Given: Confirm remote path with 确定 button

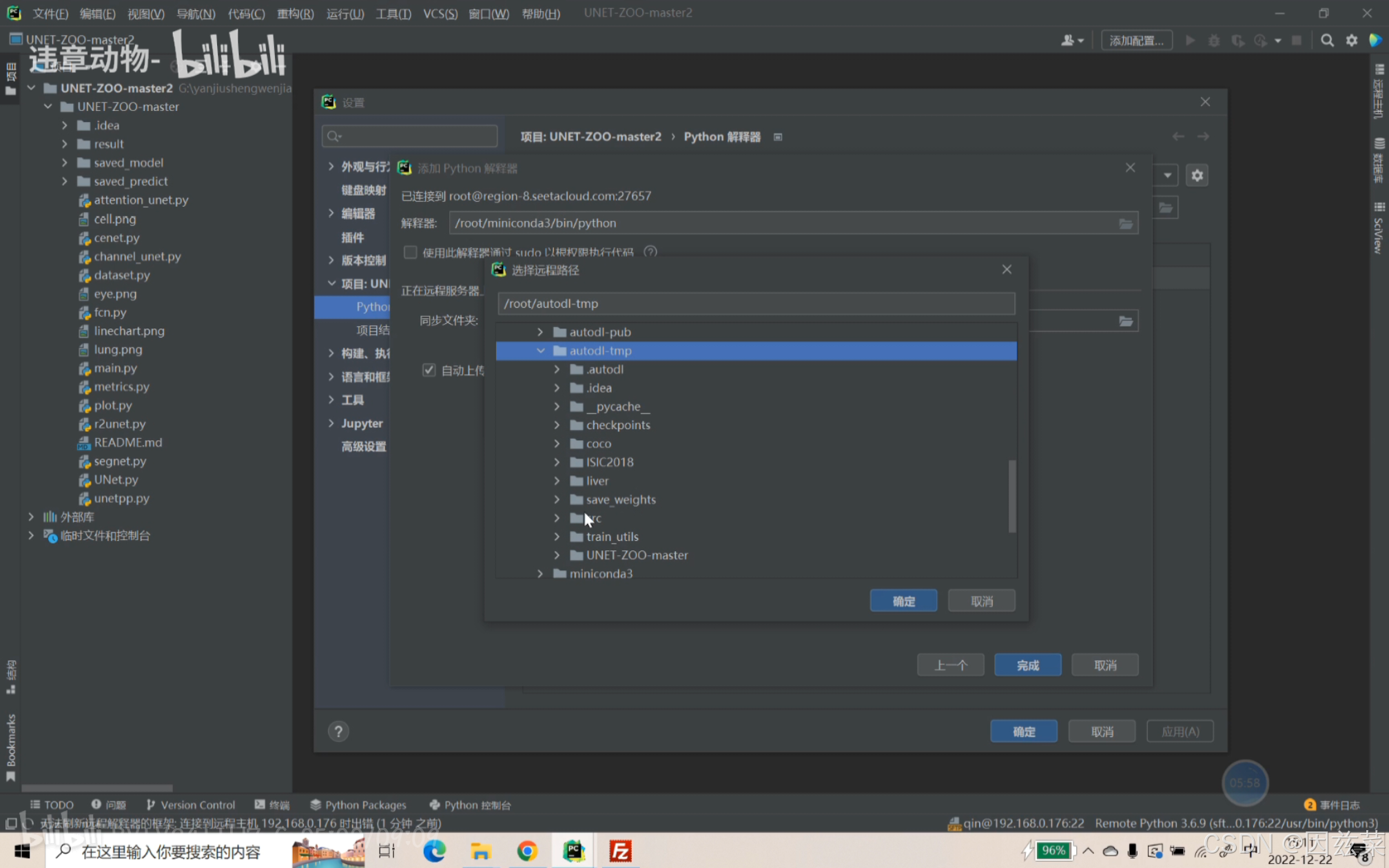Looking at the screenshot, I should pos(903,601).
